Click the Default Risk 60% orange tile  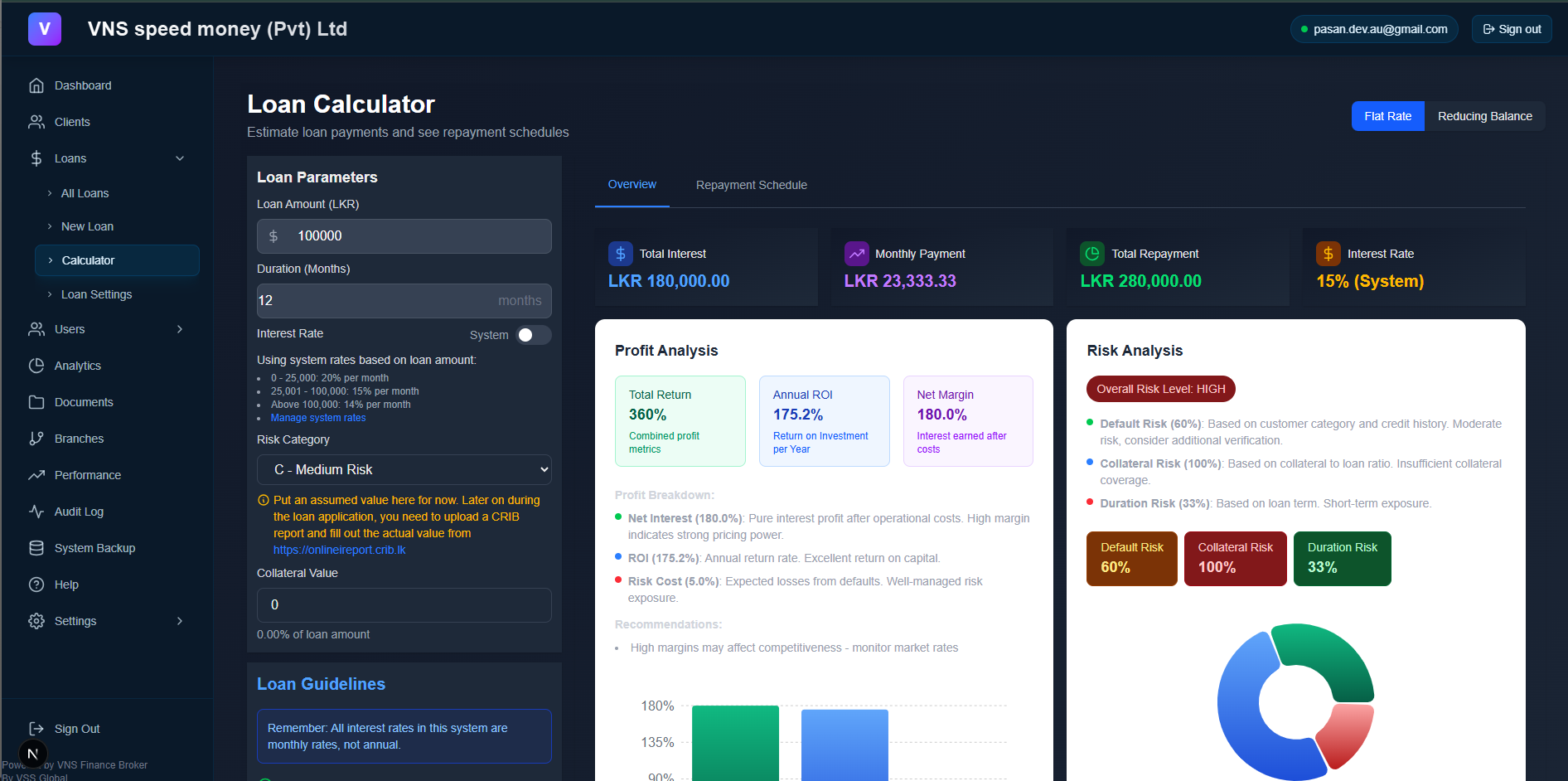click(1132, 559)
